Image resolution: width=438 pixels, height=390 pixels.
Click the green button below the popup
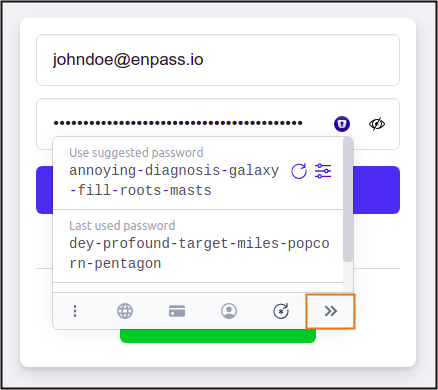click(218, 336)
